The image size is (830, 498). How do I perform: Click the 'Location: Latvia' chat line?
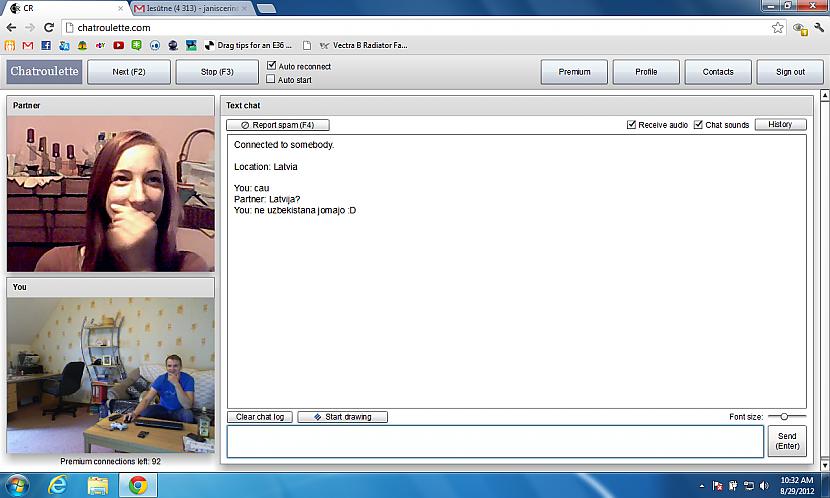pos(266,167)
